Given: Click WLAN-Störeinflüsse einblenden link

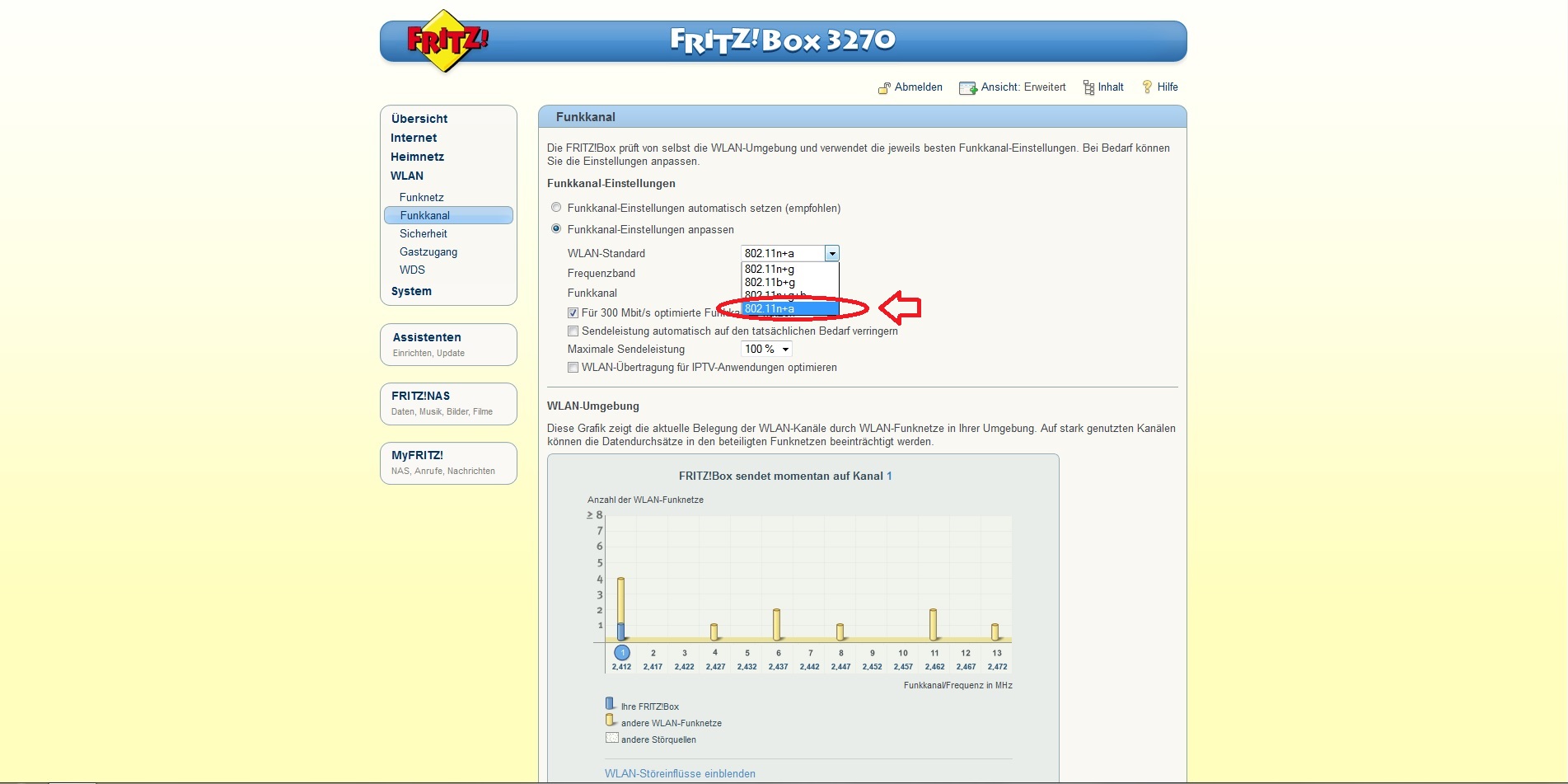Looking at the screenshot, I should [x=680, y=773].
